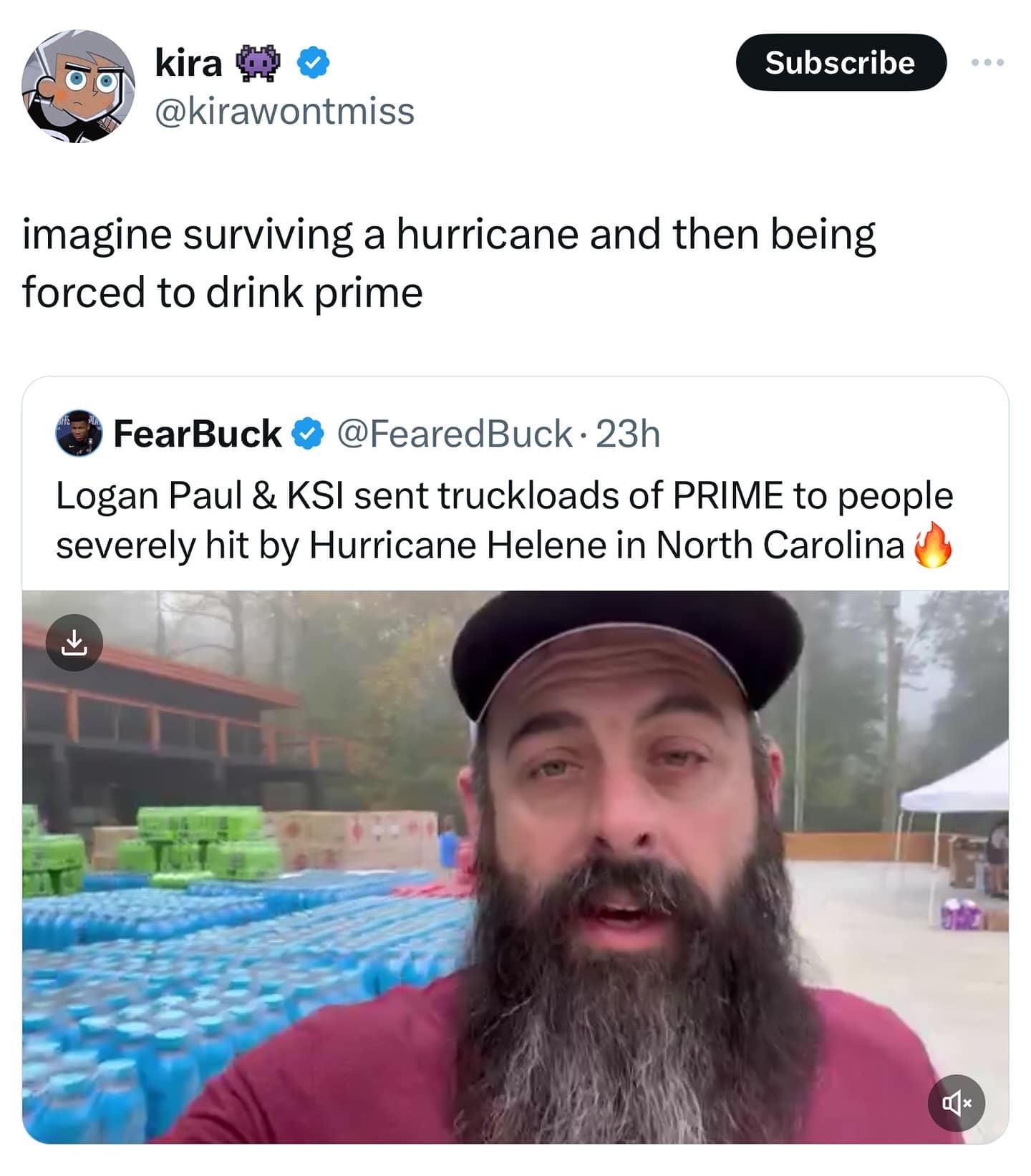Click the fire emoji in quoted tweet

933,545
